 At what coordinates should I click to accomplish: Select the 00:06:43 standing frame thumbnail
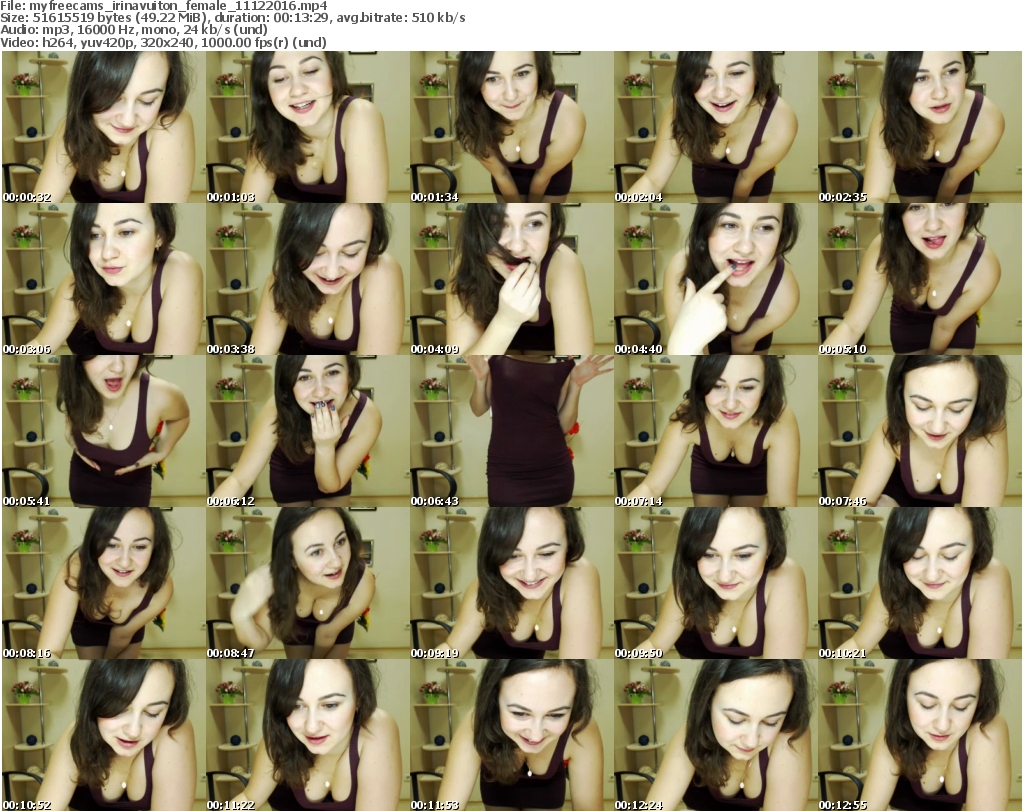coord(511,431)
